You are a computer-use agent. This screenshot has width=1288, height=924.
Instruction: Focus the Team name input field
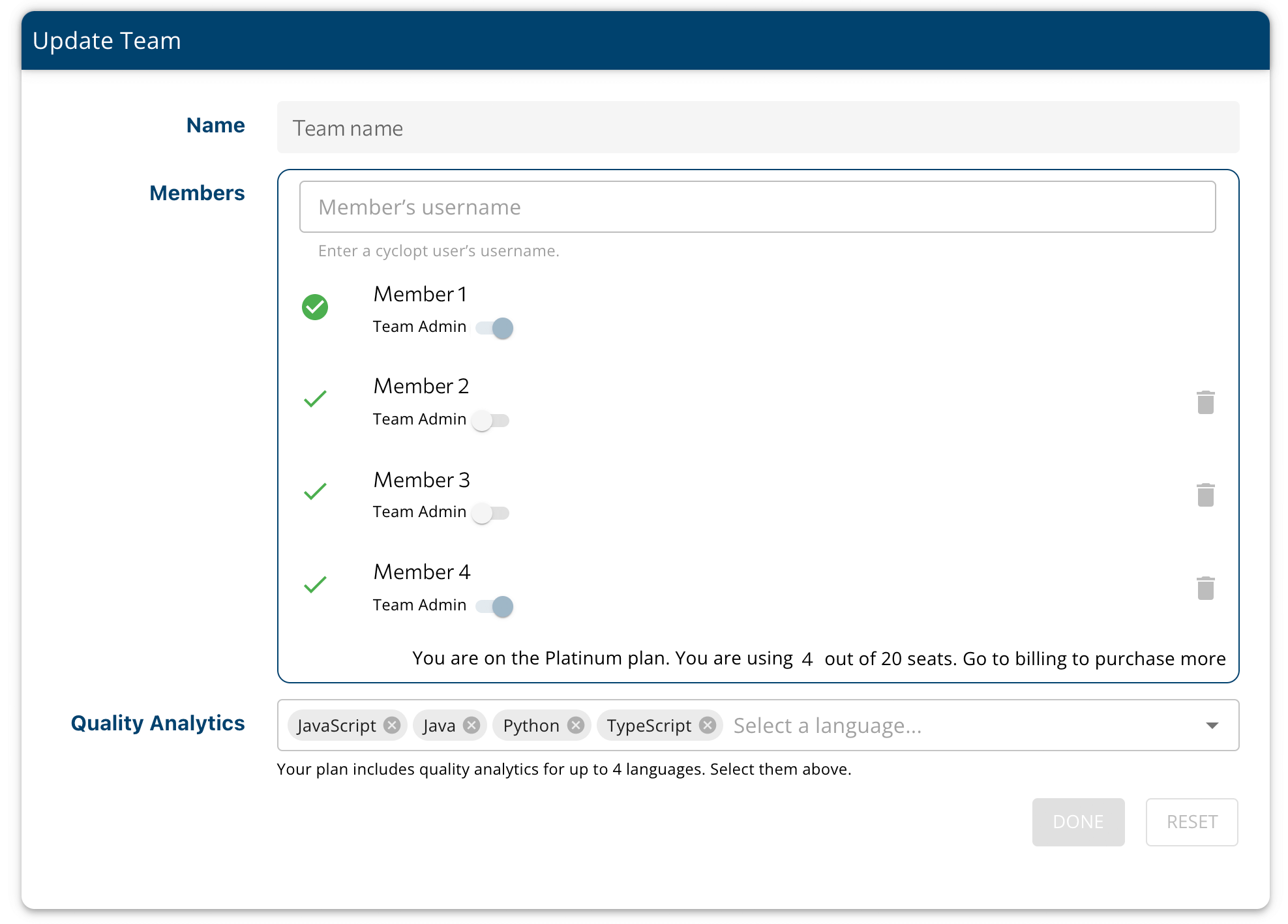coord(758,128)
